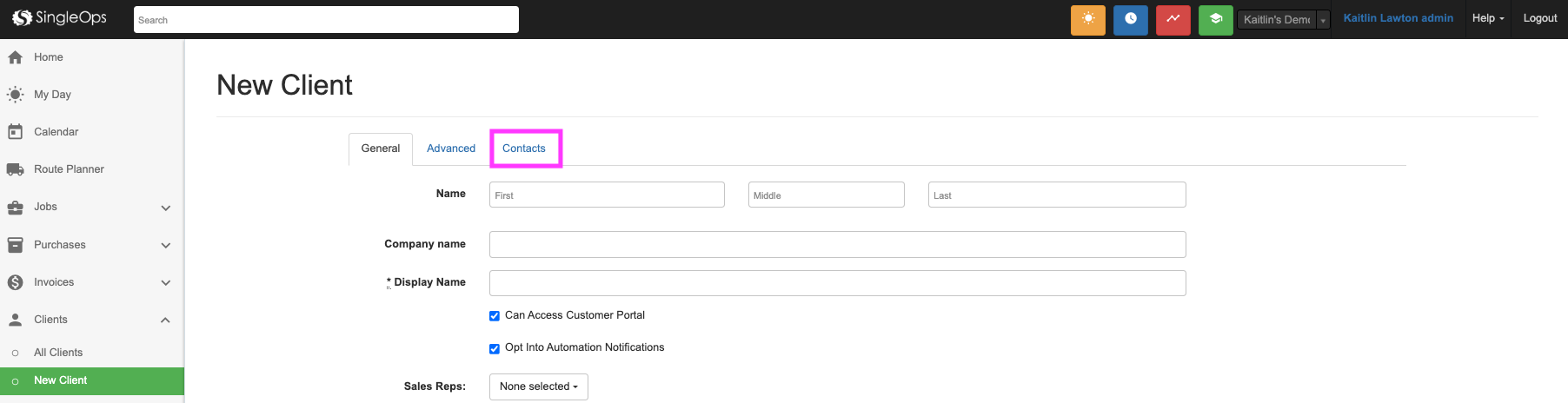1568x403 pixels.
Task: Toggle Opt Into Automation Notifications checkbox
Action: click(495, 348)
